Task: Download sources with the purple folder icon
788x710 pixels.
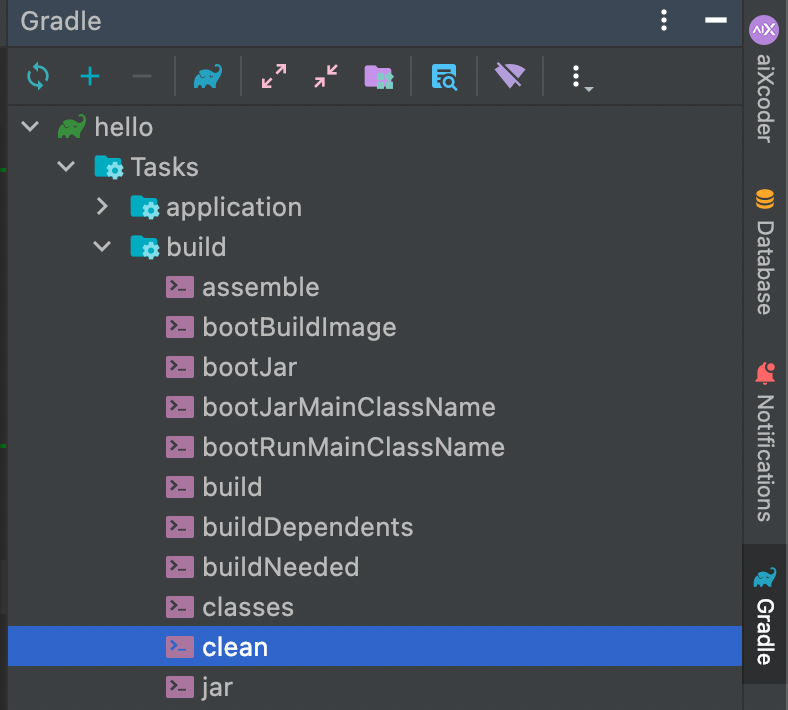Action: [x=379, y=77]
